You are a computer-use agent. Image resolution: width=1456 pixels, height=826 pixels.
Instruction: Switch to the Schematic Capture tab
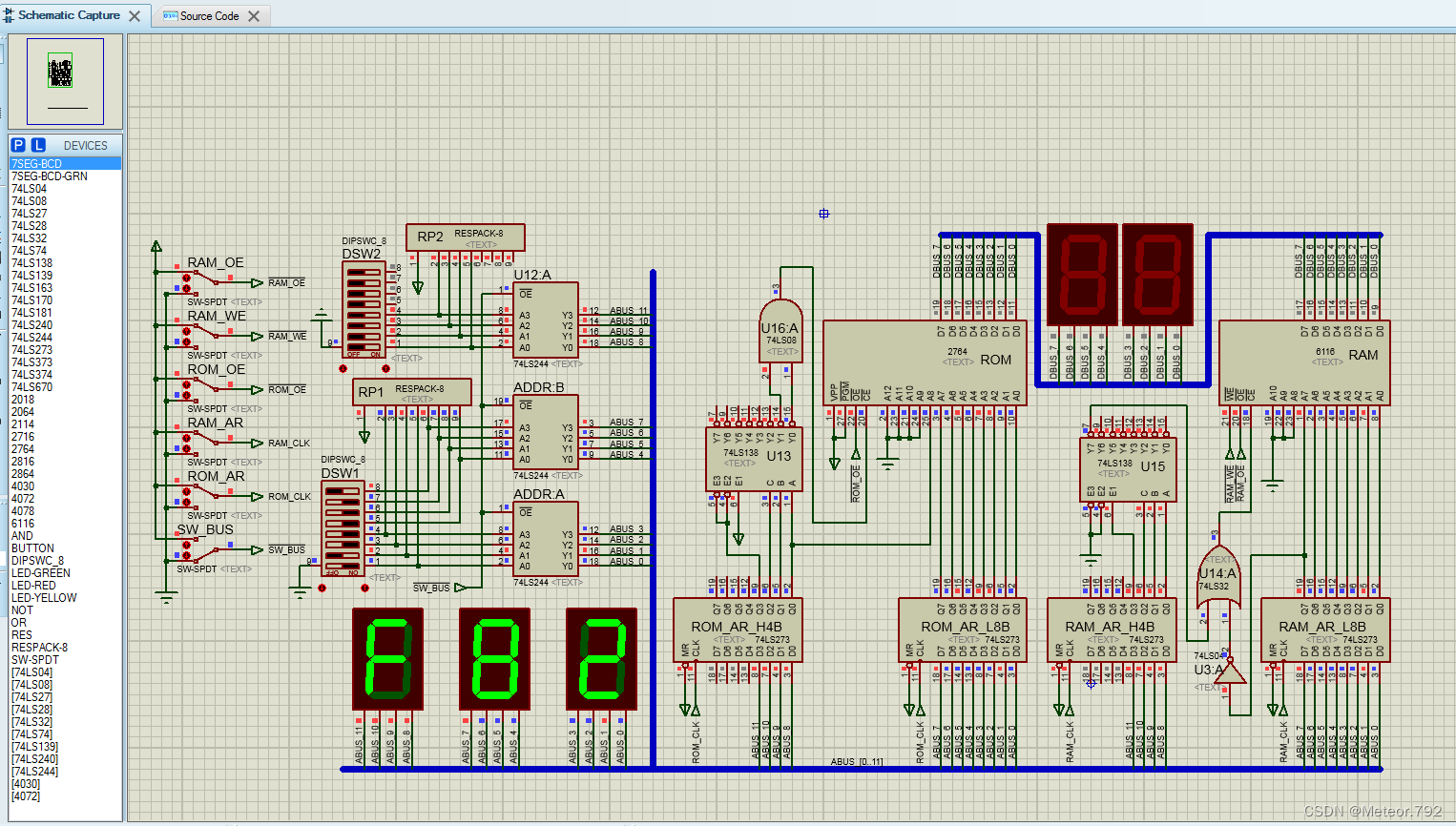[x=69, y=15]
